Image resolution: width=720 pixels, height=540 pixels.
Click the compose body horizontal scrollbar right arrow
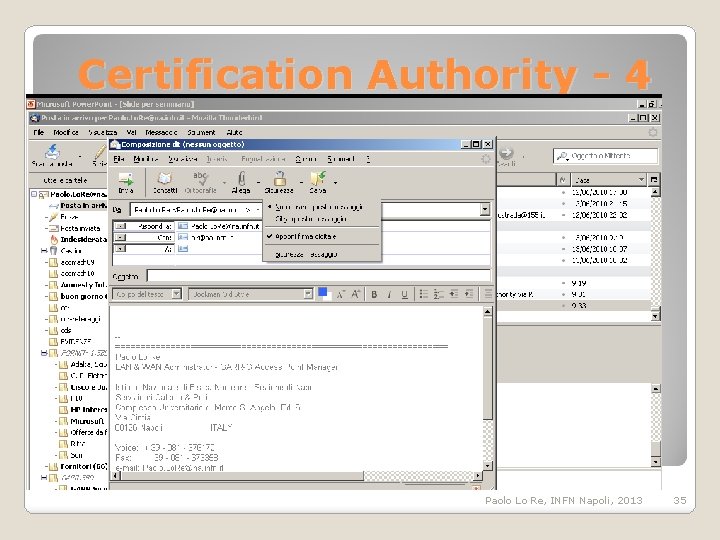click(478, 476)
